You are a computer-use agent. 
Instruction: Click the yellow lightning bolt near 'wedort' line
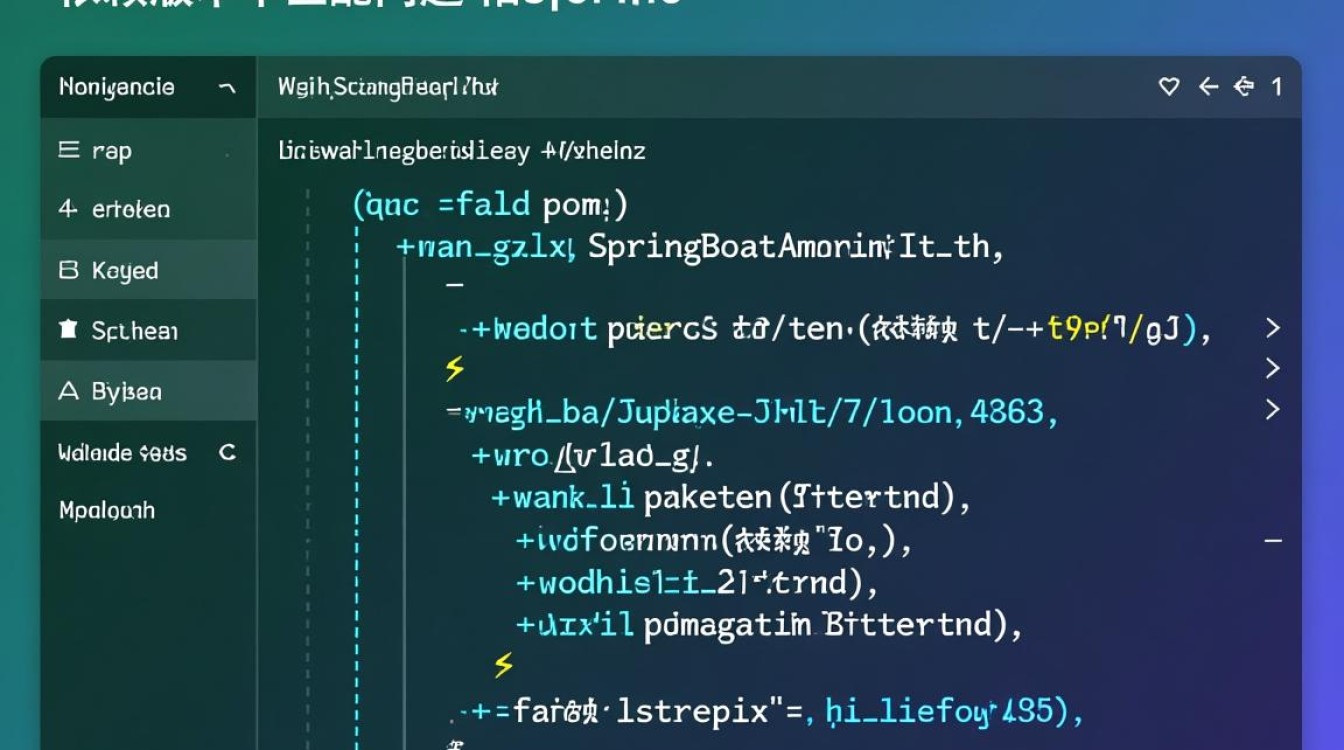point(455,369)
